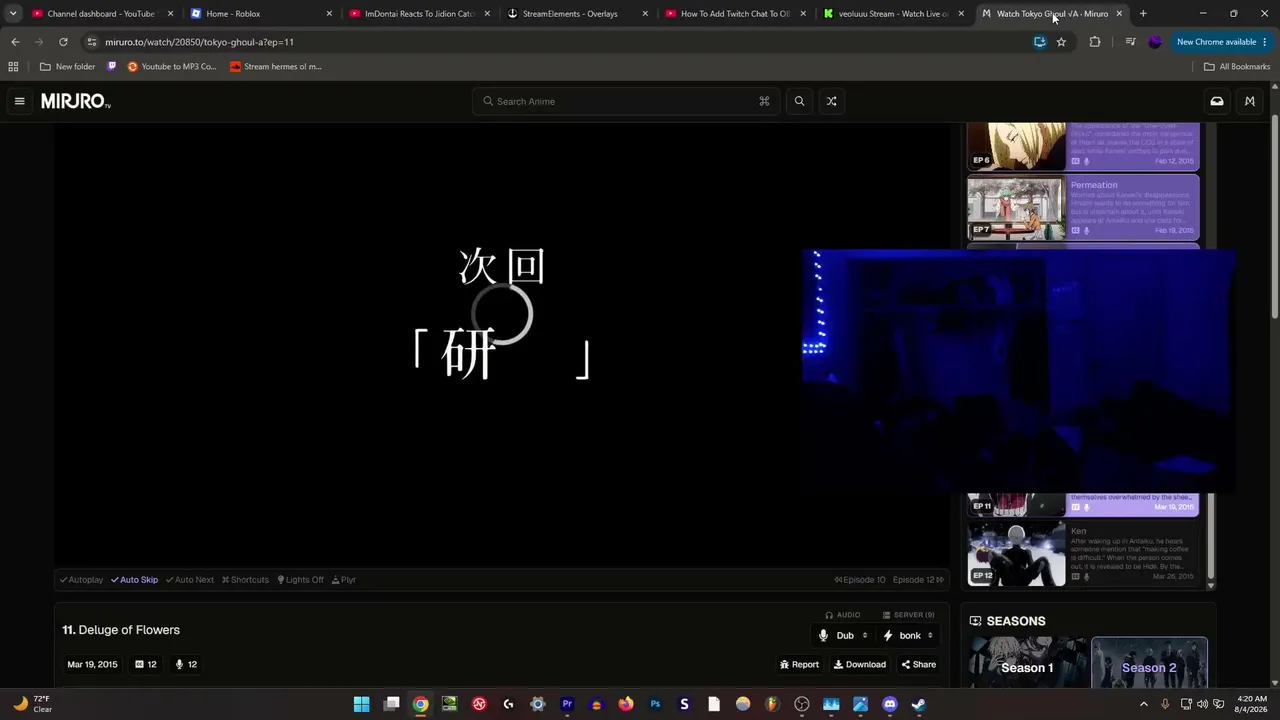This screenshot has width=1280, height=720.
Task: Open Chrome extensions puzzle icon
Action: pyautogui.click(x=1095, y=42)
